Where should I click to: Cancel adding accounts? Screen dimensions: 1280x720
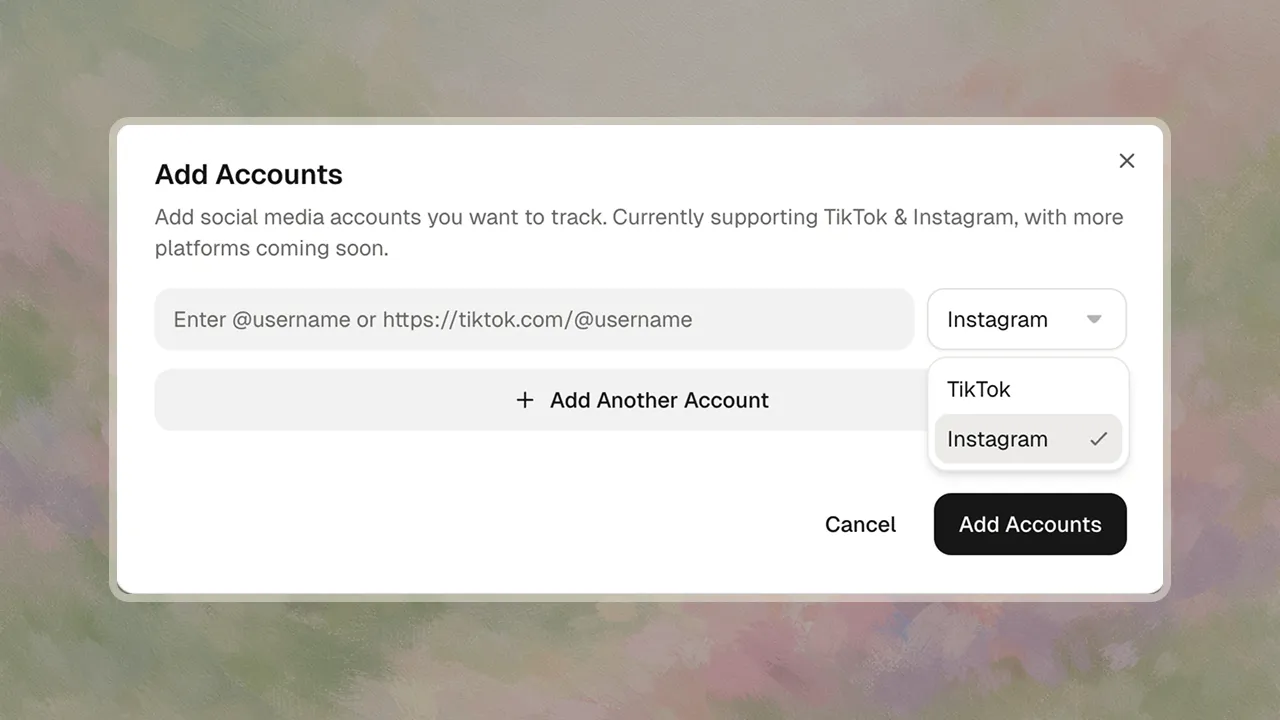coord(860,524)
